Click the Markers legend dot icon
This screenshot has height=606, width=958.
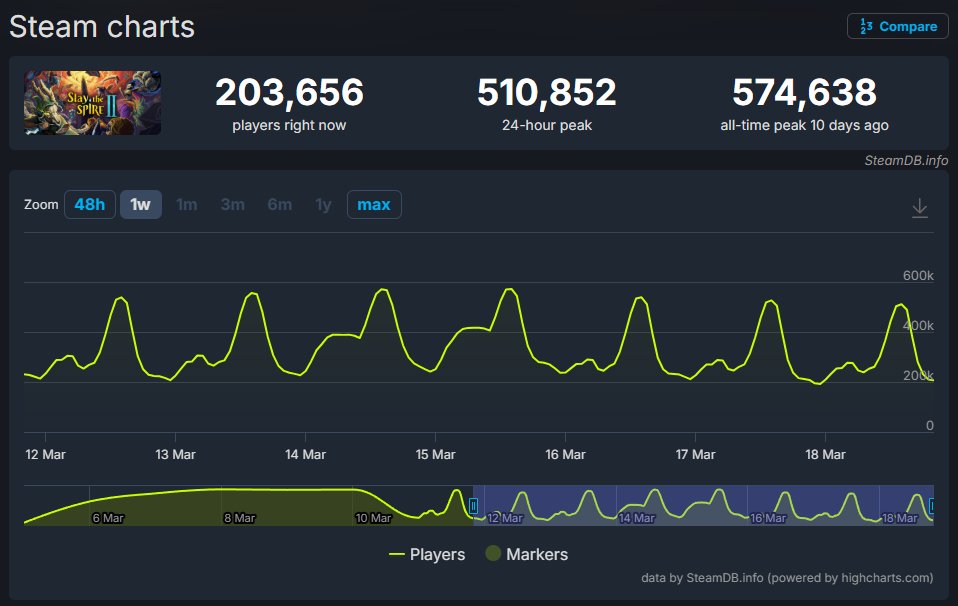492,554
